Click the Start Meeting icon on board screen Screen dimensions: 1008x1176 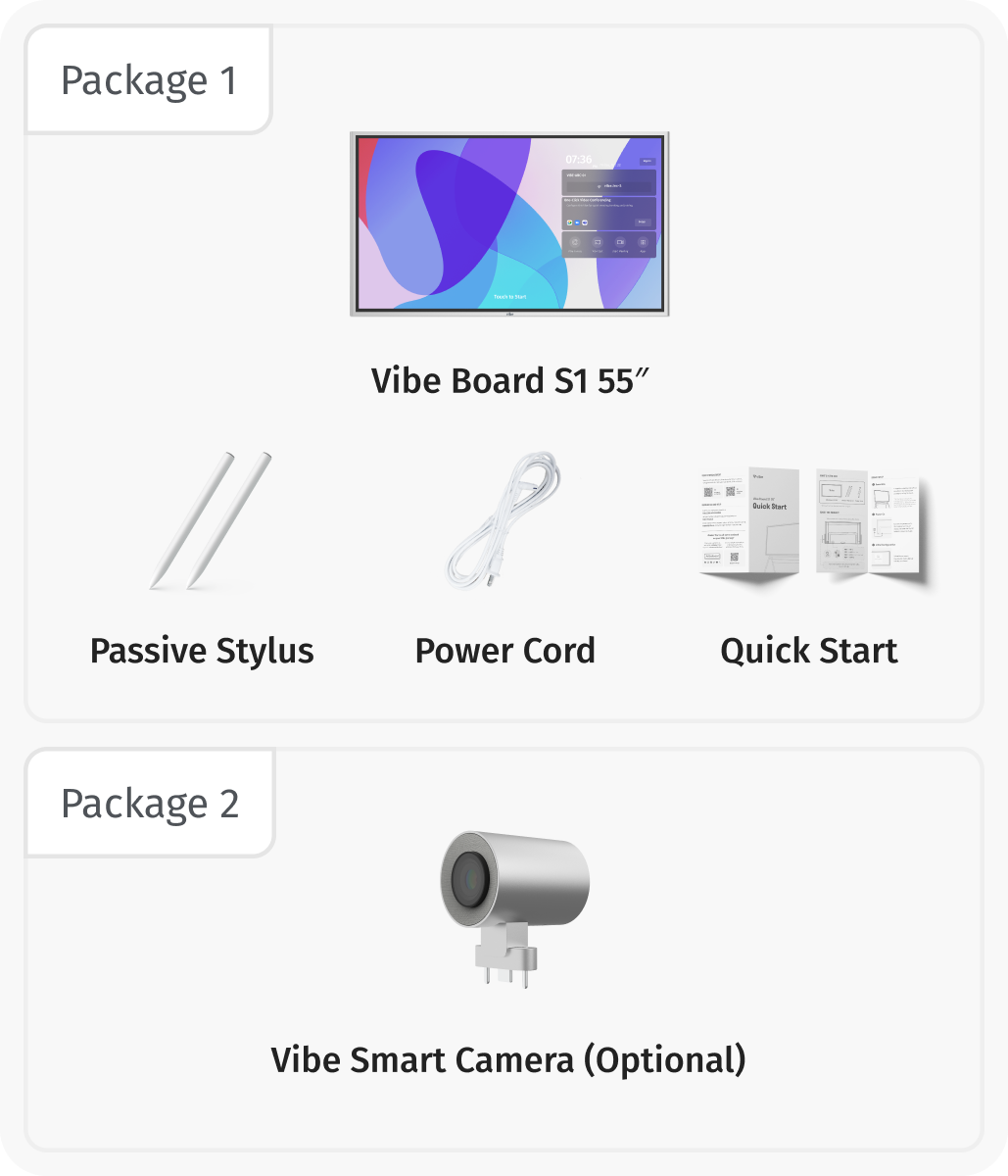coord(620,243)
